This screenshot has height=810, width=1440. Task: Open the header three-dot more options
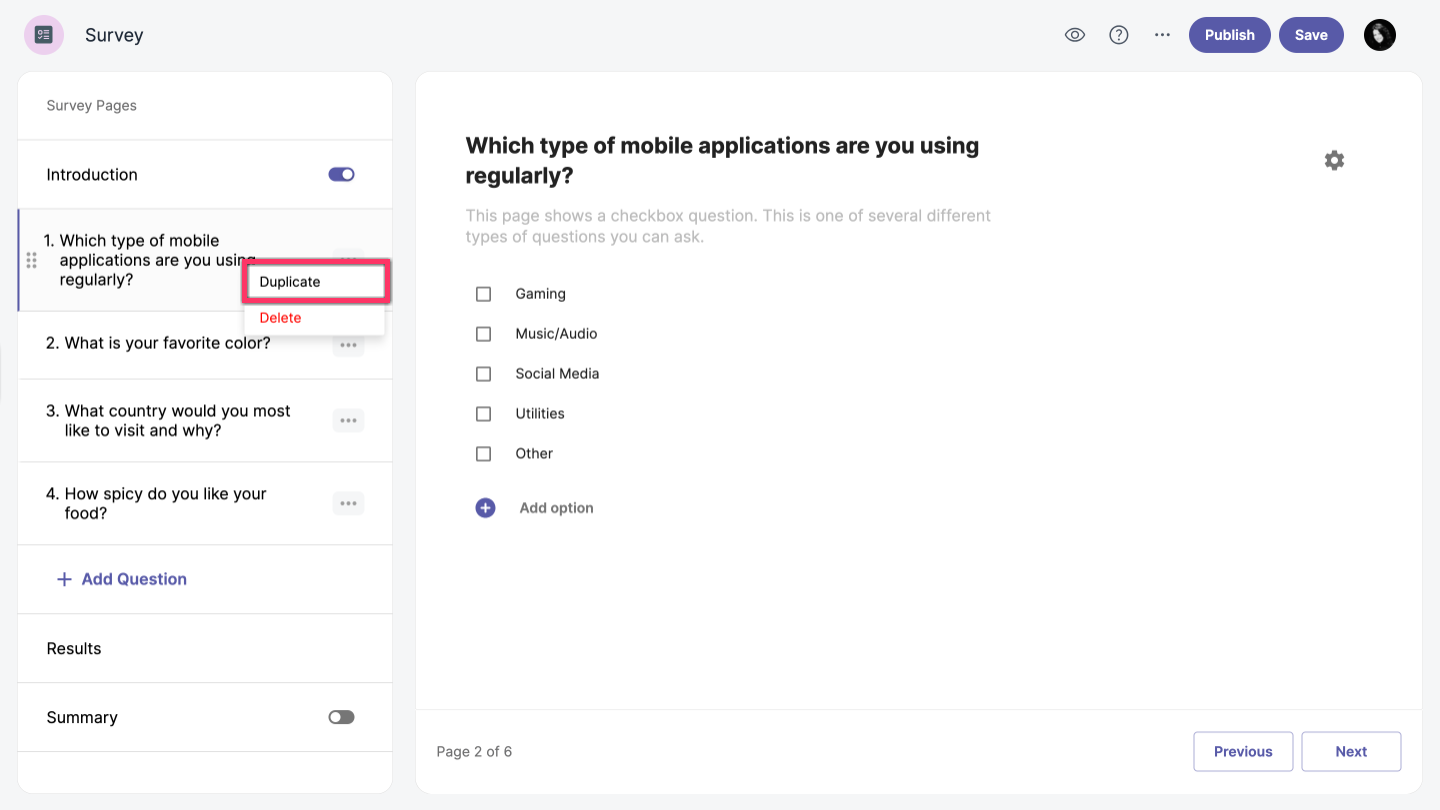coord(1162,35)
